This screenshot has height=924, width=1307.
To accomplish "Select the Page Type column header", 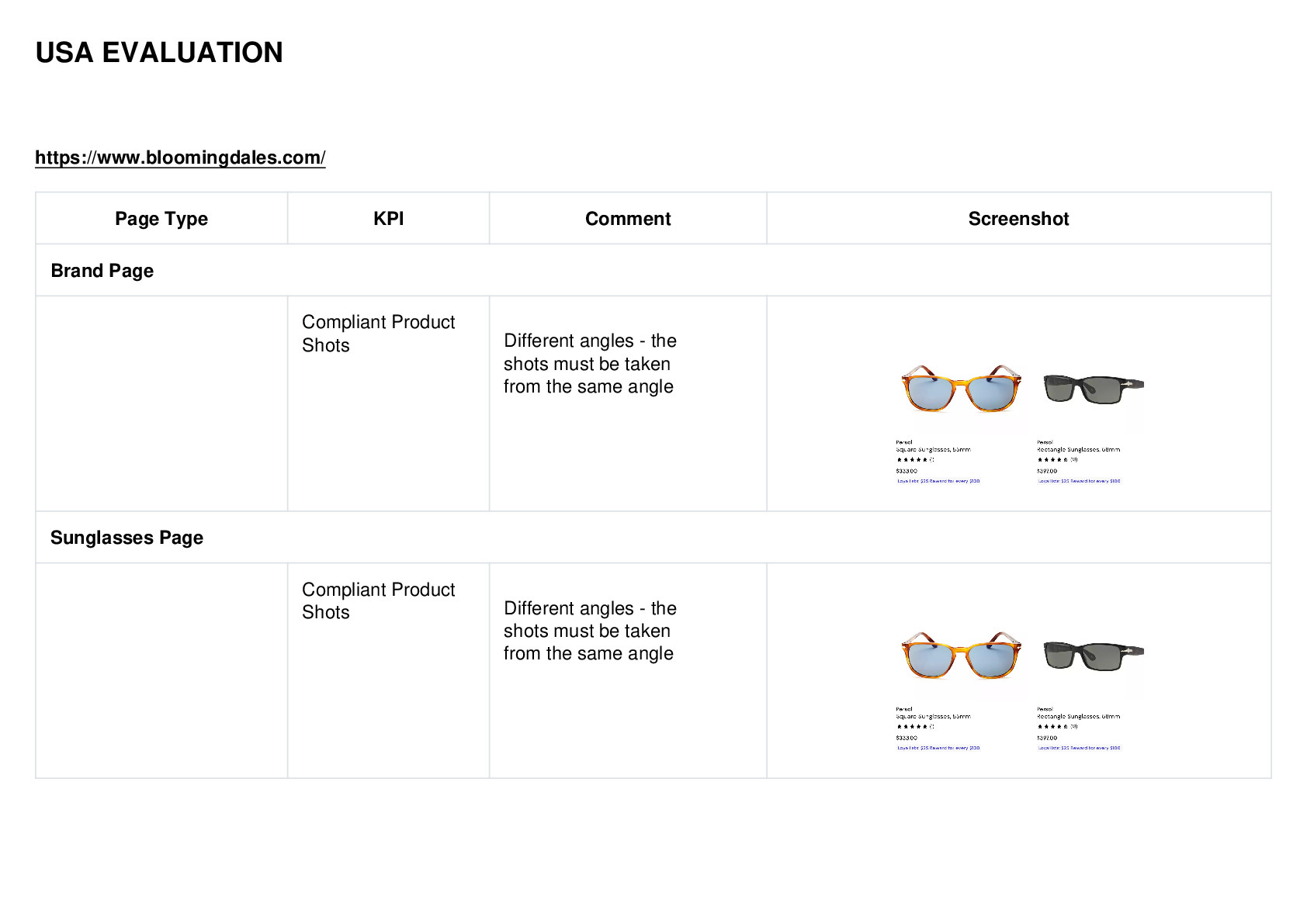I will pos(161,219).
